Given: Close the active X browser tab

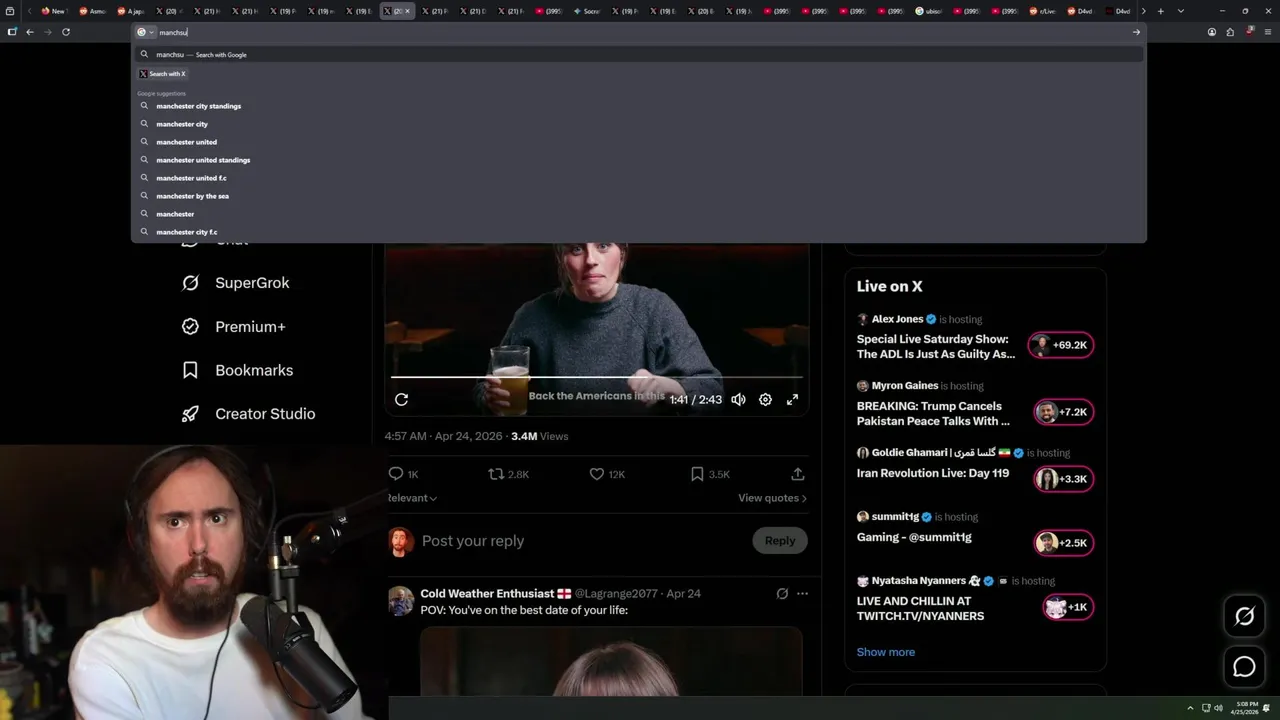Looking at the screenshot, I should (407, 11).
